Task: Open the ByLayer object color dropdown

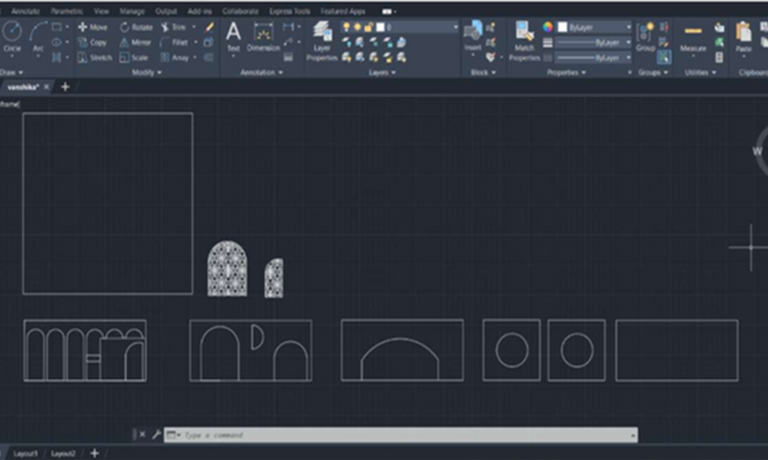Action: tap(594, 27)
